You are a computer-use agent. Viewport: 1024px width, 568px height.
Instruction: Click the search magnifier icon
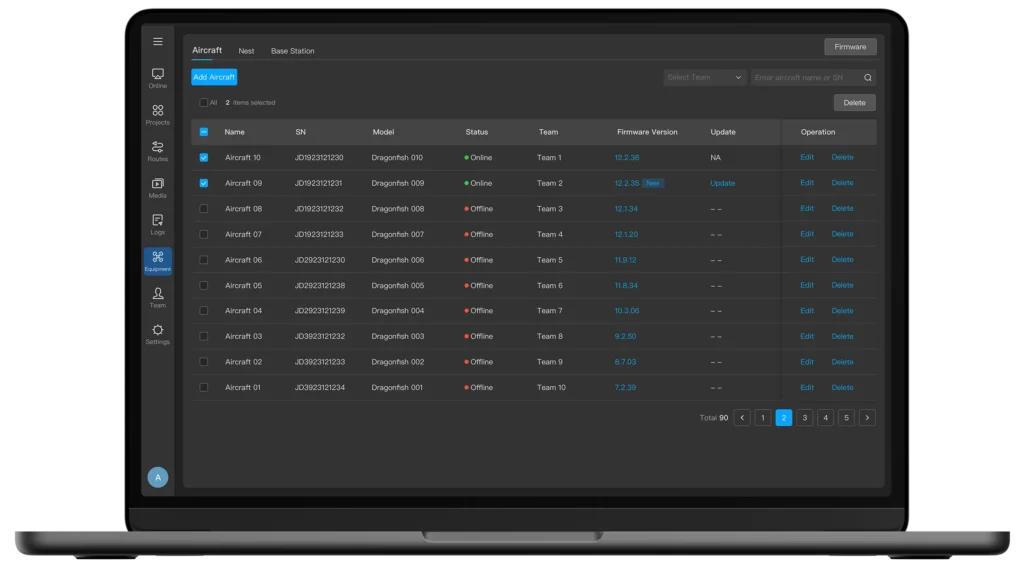[x=867, y=78]
